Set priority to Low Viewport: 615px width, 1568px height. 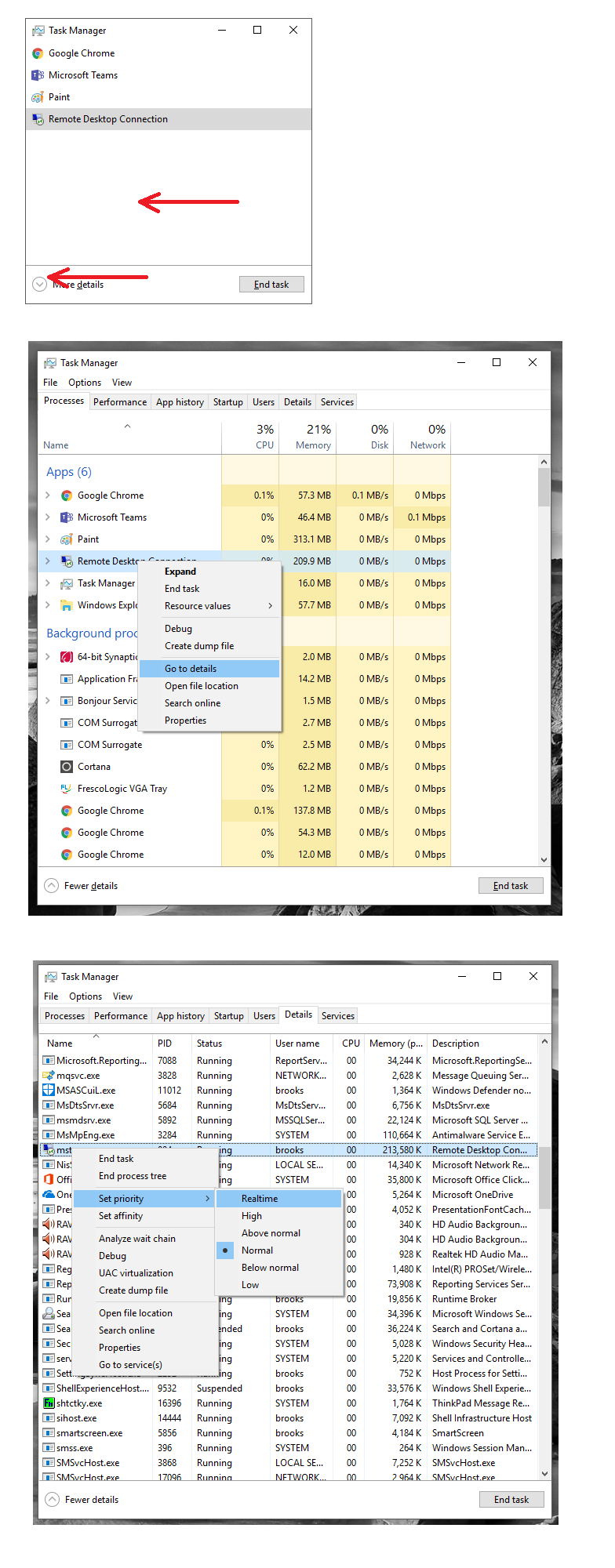click(x=279, y=1285)
